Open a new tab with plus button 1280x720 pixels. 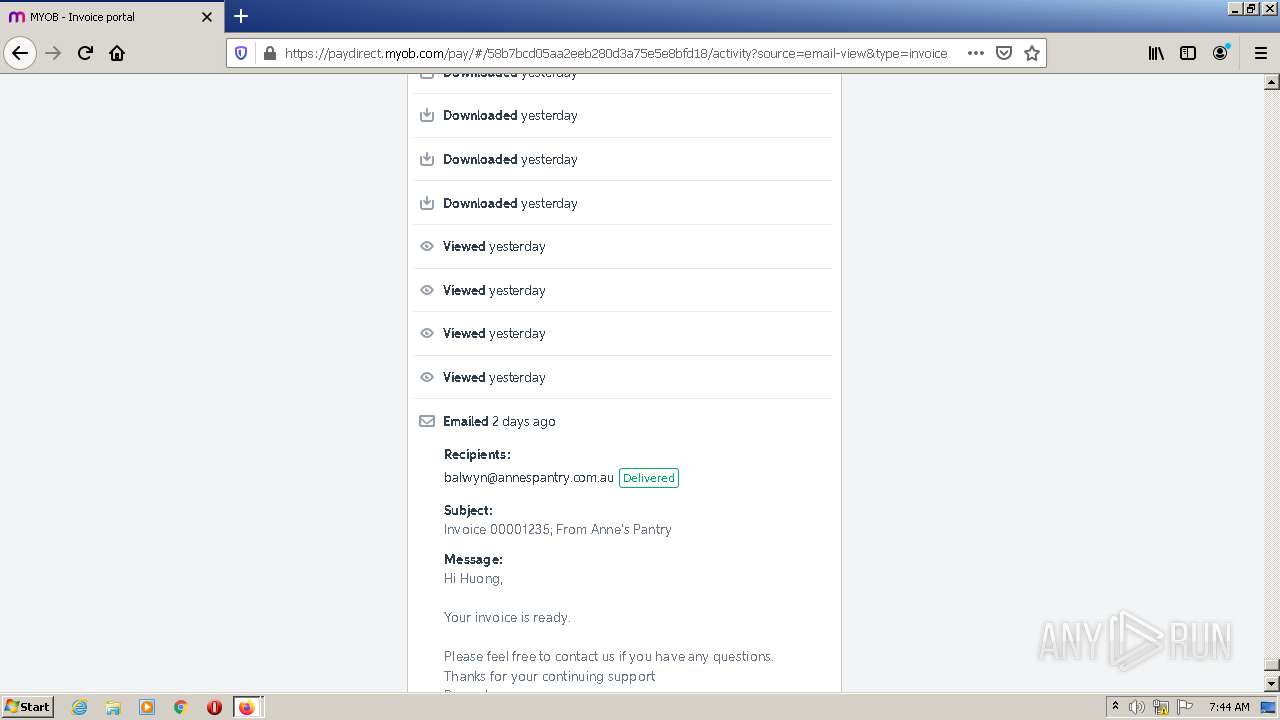click(x=241, y=16)
